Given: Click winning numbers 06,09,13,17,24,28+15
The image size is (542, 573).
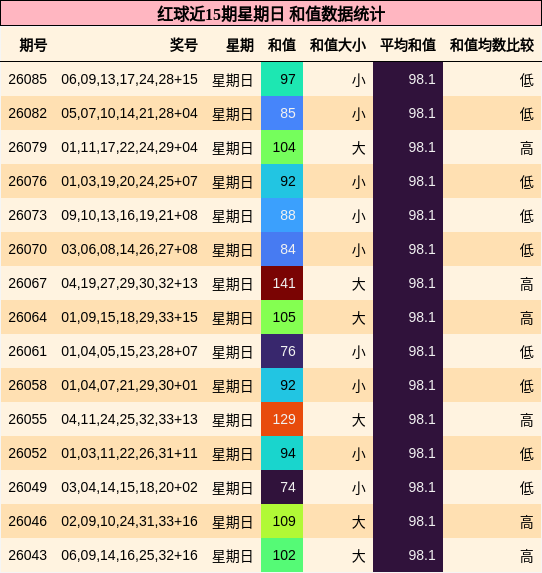Looking at the screenshot, I should (129, 79).
